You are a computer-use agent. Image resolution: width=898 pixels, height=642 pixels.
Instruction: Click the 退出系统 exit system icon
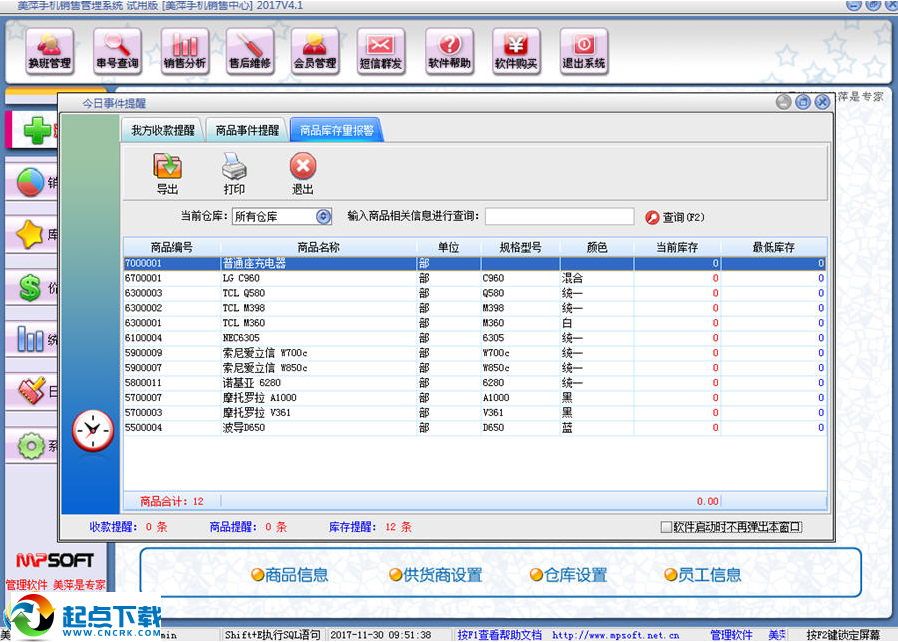583,51
